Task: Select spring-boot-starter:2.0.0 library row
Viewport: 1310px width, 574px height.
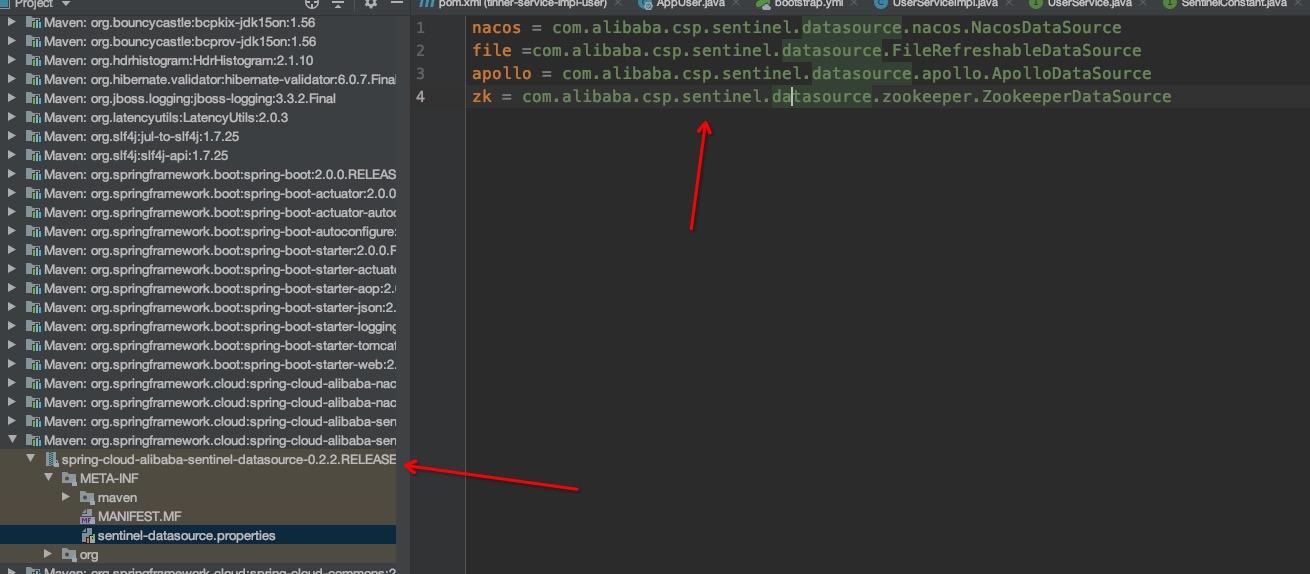Action: (x=198, y=251)
